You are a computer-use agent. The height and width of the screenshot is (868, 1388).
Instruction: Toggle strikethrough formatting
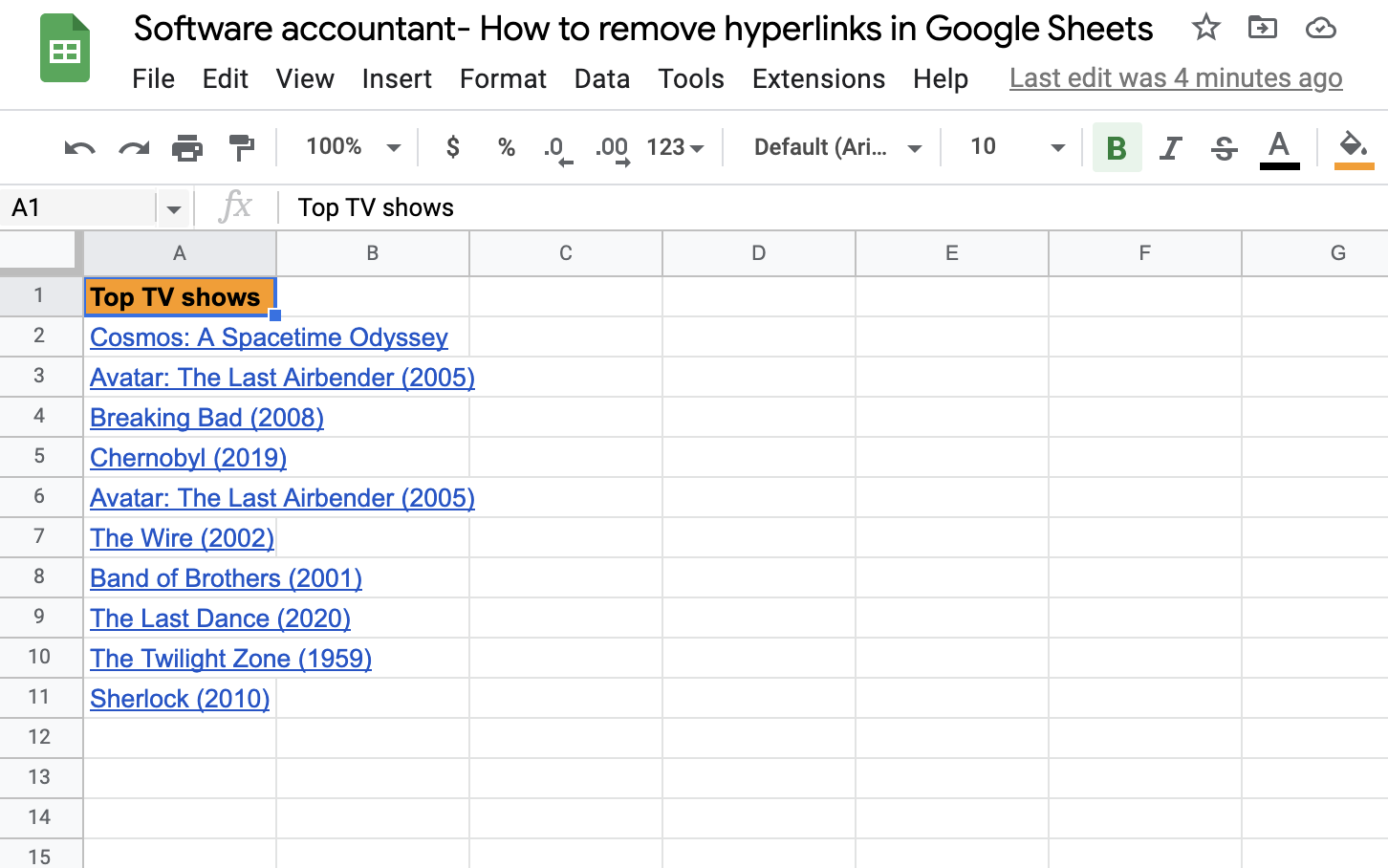point(1224,148)
